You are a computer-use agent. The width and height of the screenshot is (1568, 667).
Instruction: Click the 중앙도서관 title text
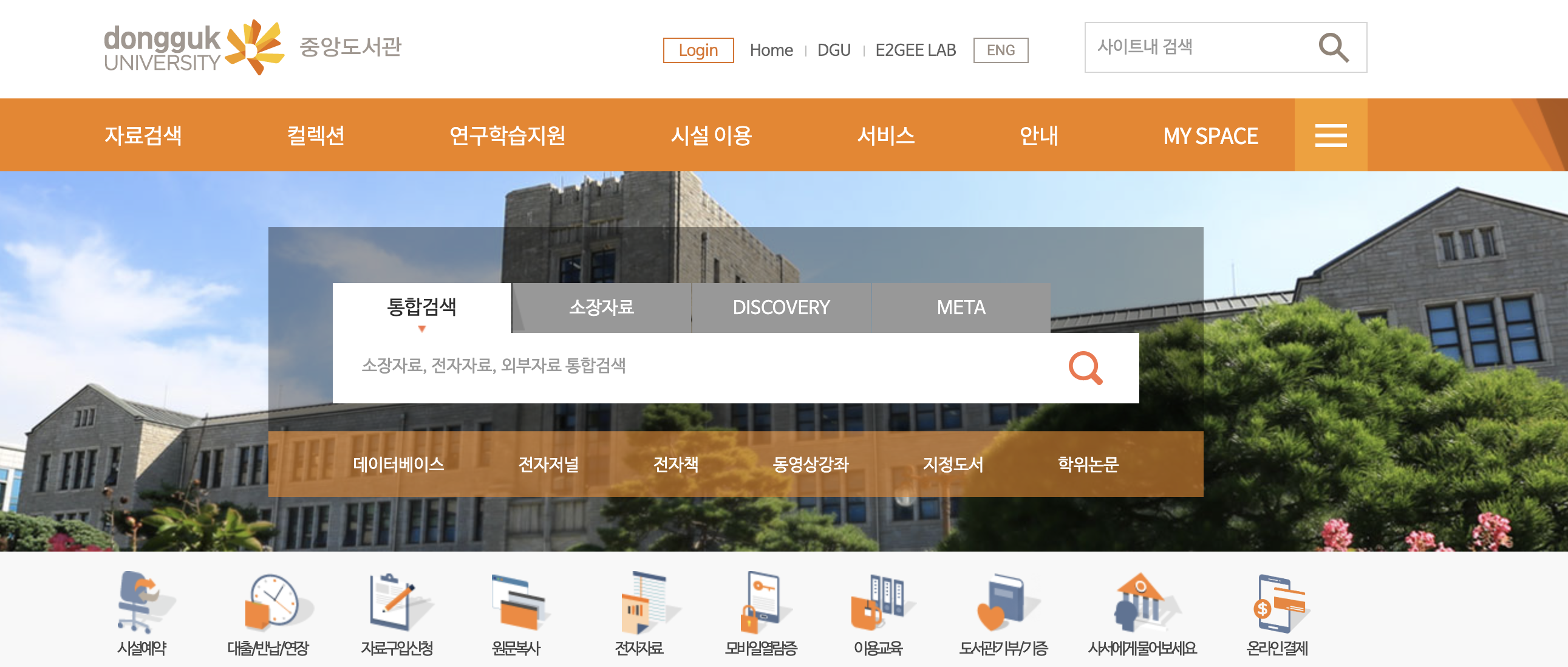tap(350, 46)
